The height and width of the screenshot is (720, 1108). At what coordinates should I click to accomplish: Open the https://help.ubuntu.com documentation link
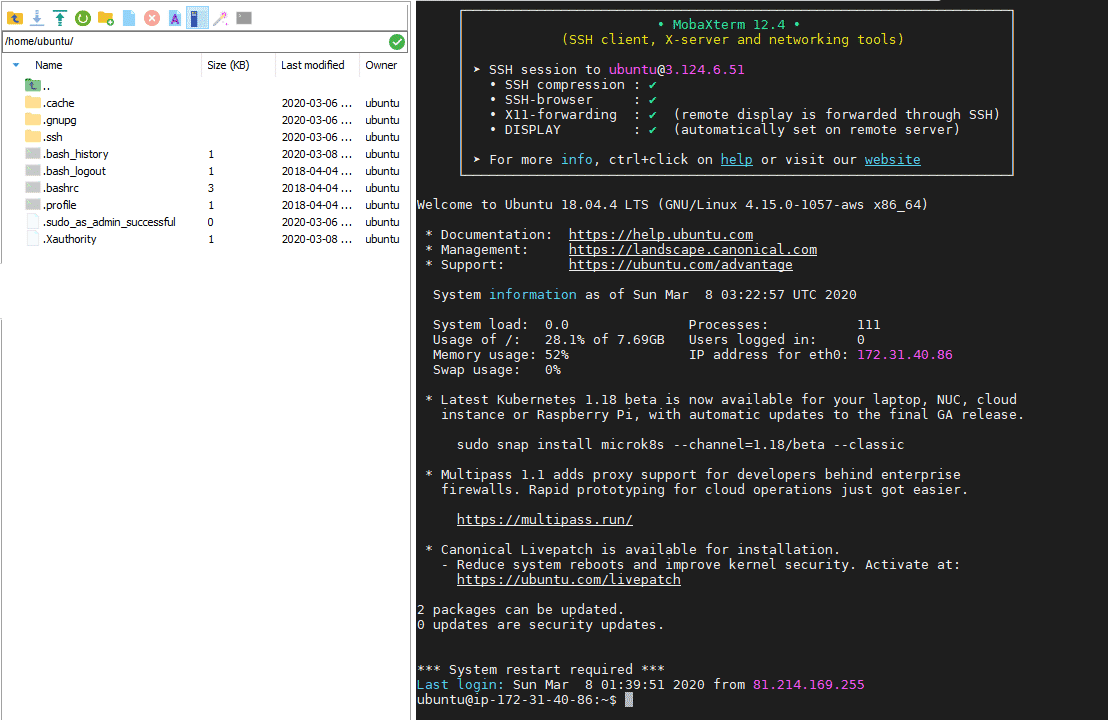[661, 235]
